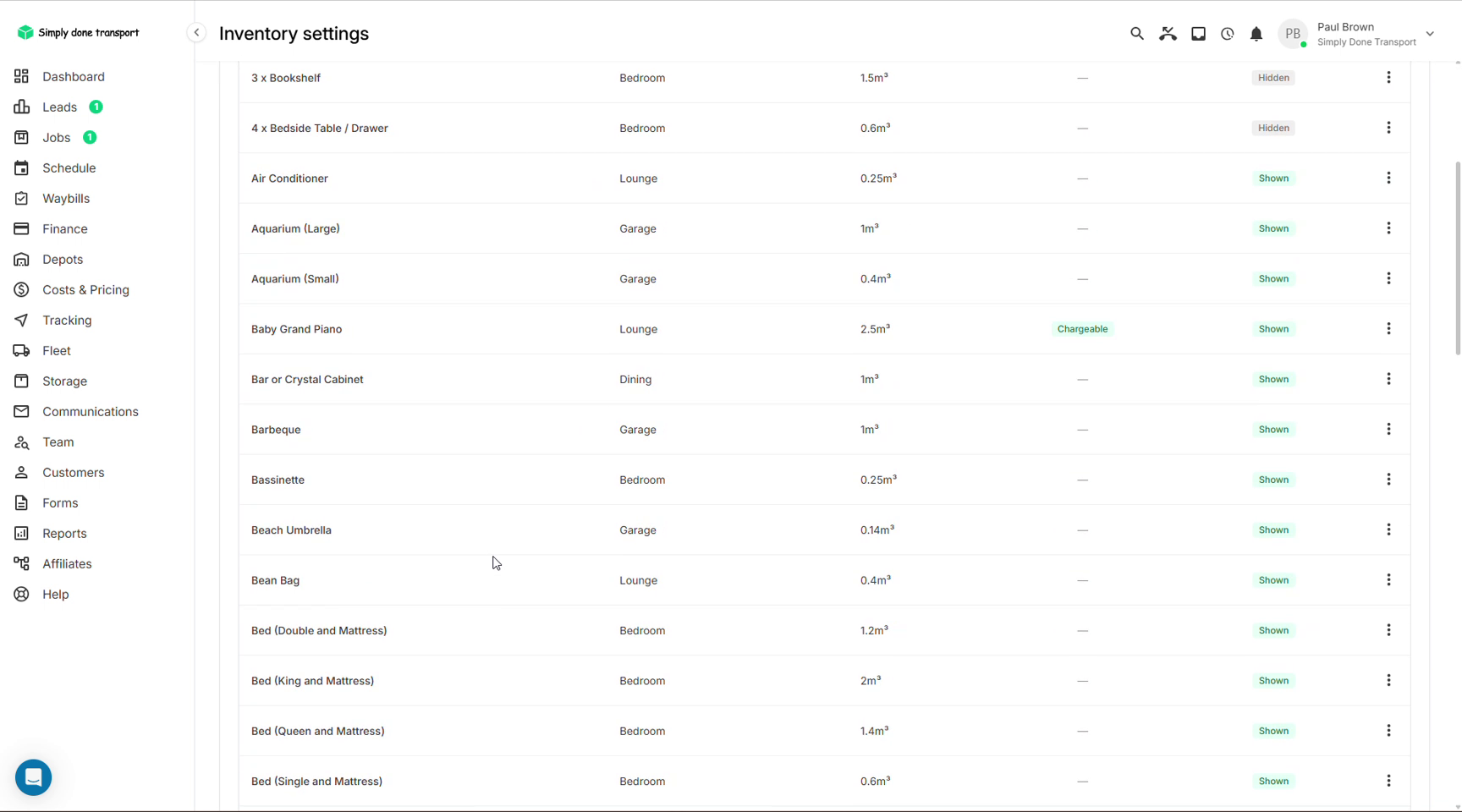Viewport: 1462px width, 812px height.
Task: Click the Shown badge for Barbeque
Action: tap(1273, 430)
